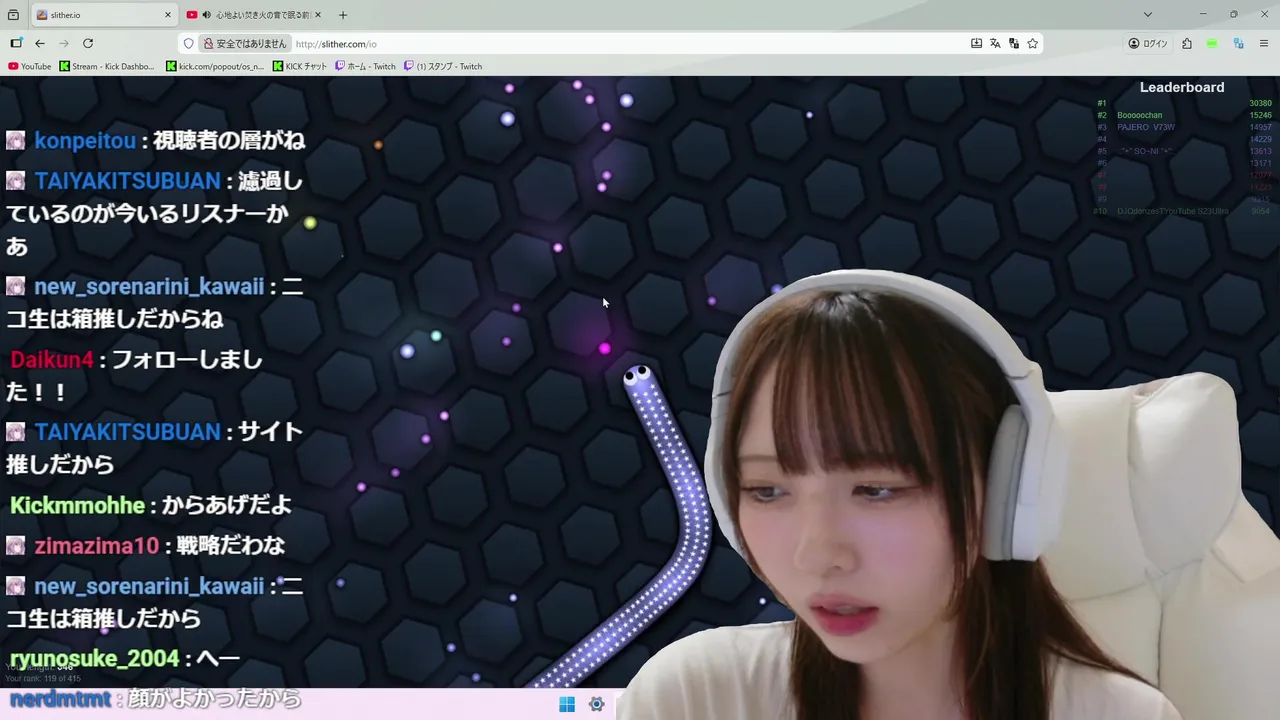
Task: Open tracking protection shield info
Action: [x=188, y=43]
